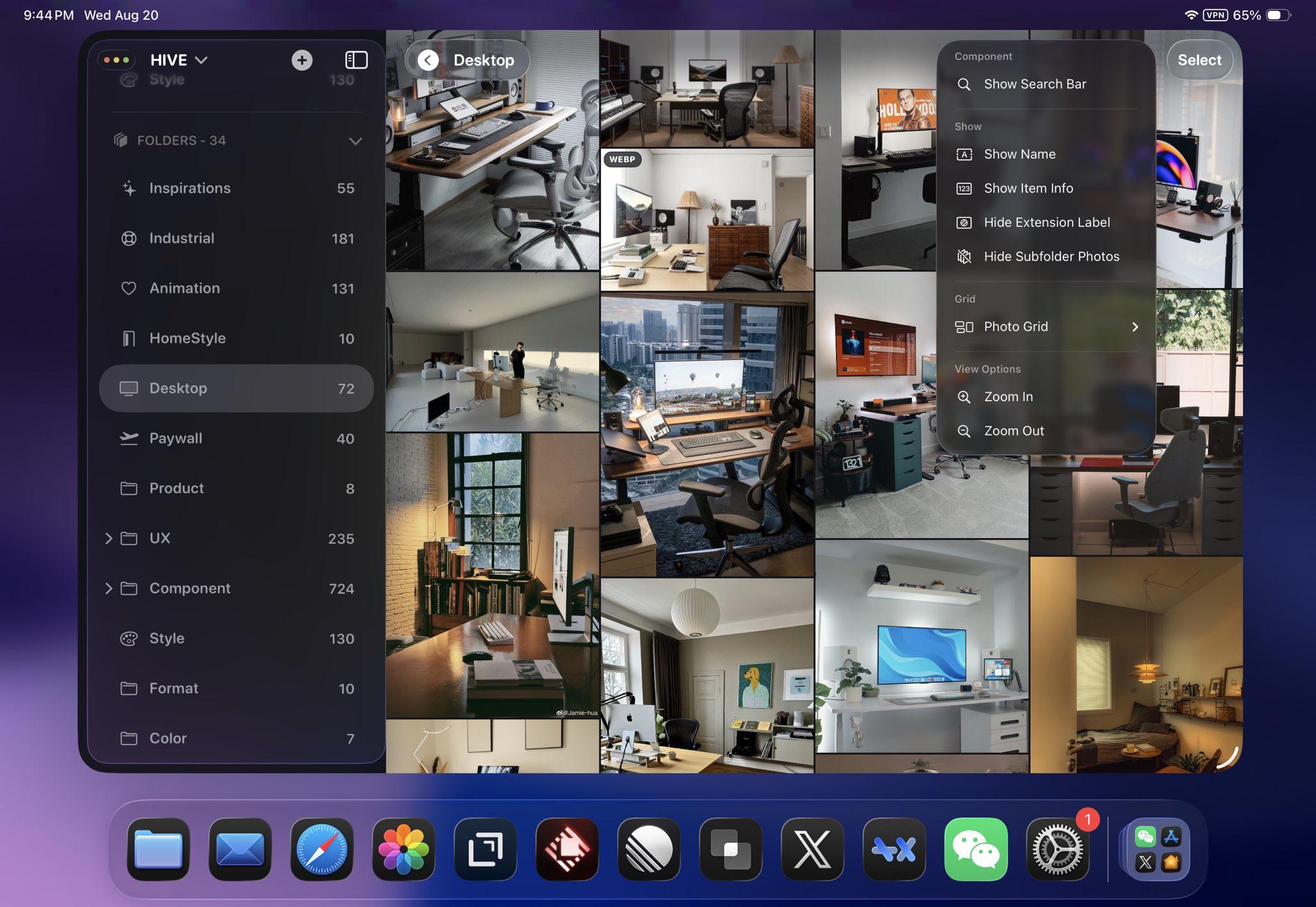Toggle the sidebar panel icon
This screenshot has height=907, width=1316.
[356, 60]
